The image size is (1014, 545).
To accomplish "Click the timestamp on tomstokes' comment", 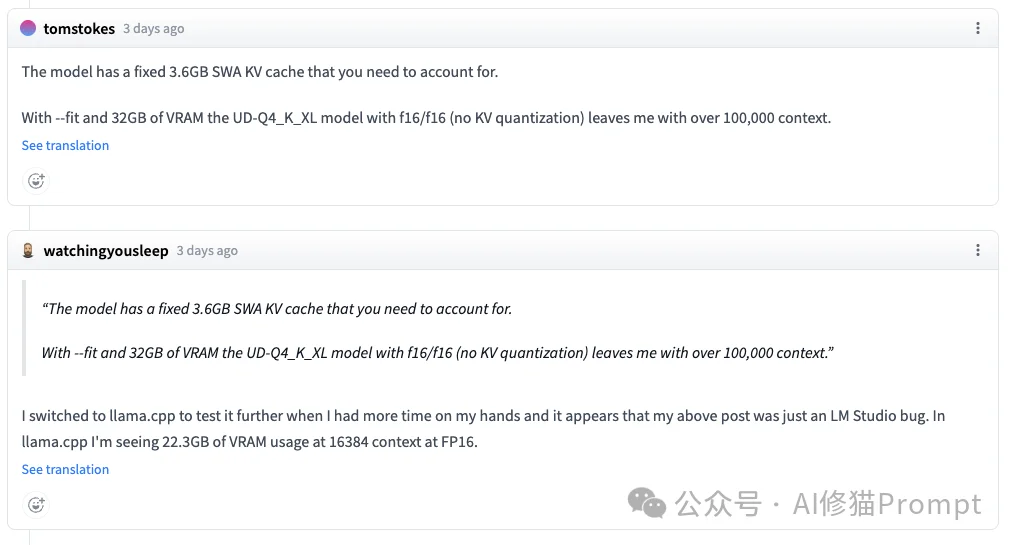I will [153, 29].
